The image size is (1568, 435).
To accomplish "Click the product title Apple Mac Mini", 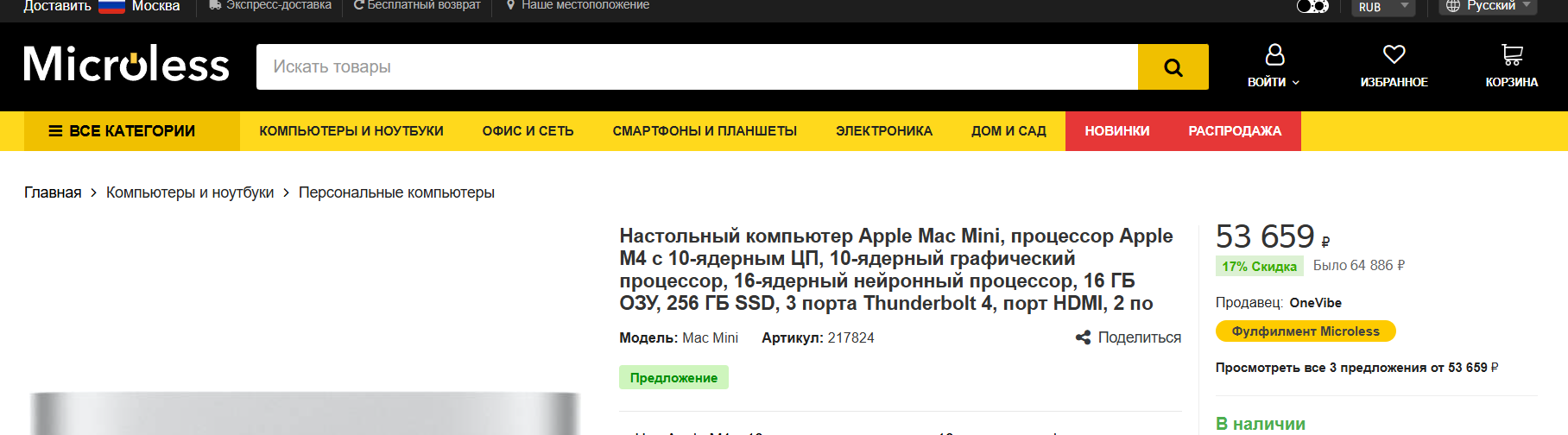I will click(896, 269).
